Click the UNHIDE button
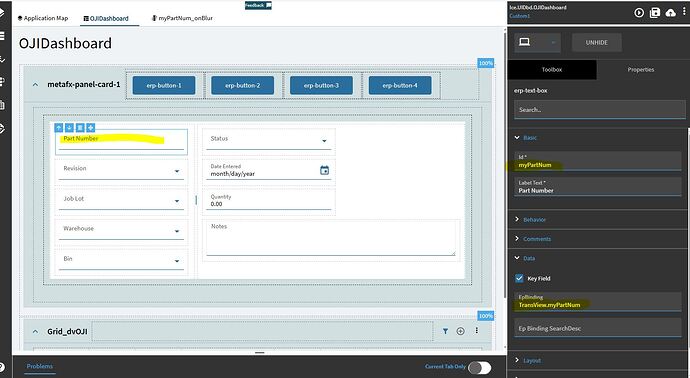The image size is (690, 378). point(597,43)
